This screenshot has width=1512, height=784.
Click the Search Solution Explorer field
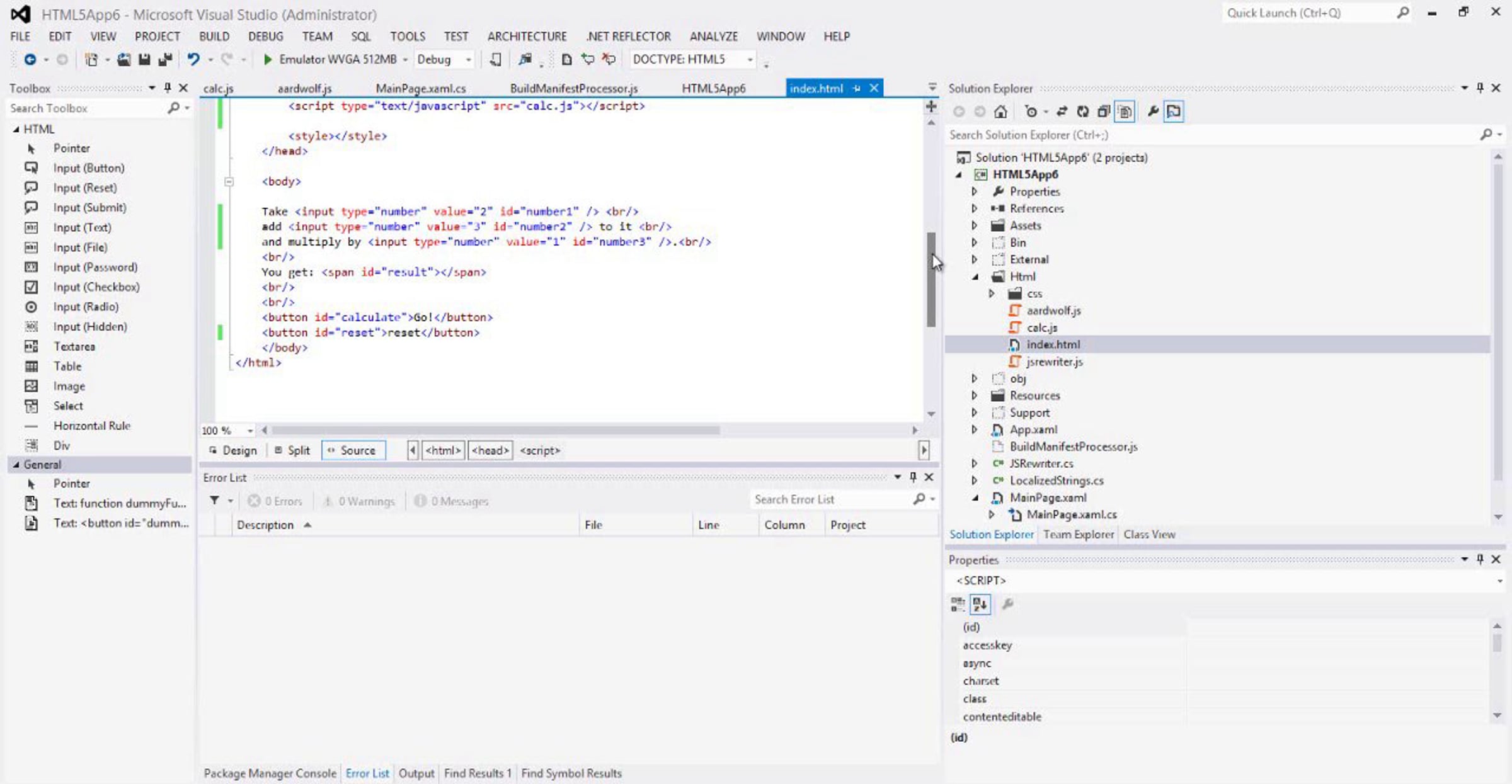point(1213,135)
